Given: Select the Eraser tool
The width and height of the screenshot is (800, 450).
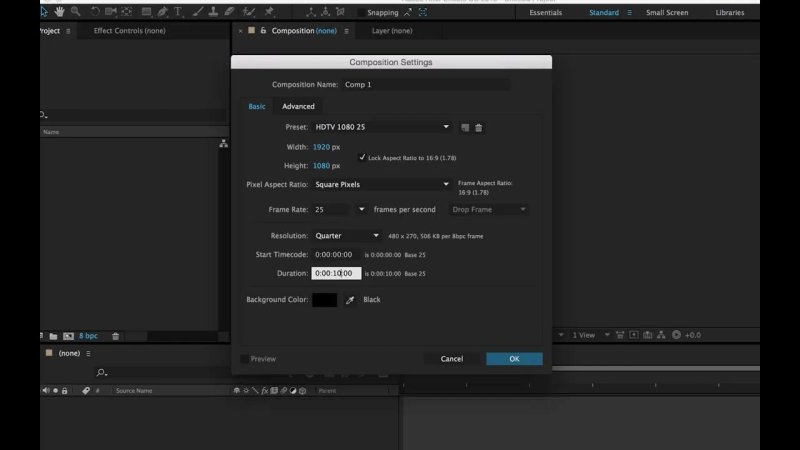Looking at the screenshot, I should 230,11.
